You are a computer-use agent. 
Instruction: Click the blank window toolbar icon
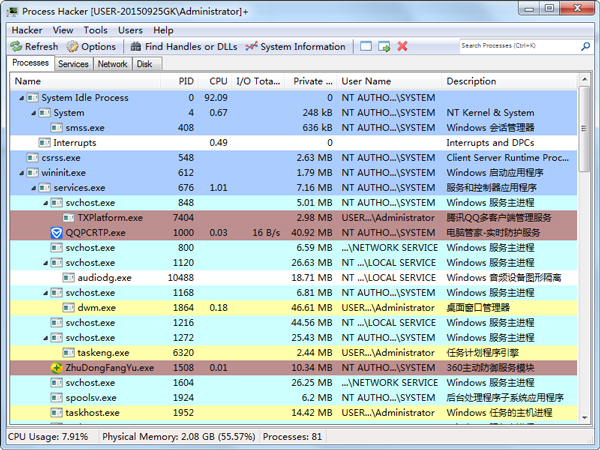pyautogui.click(x=366, y=46)
